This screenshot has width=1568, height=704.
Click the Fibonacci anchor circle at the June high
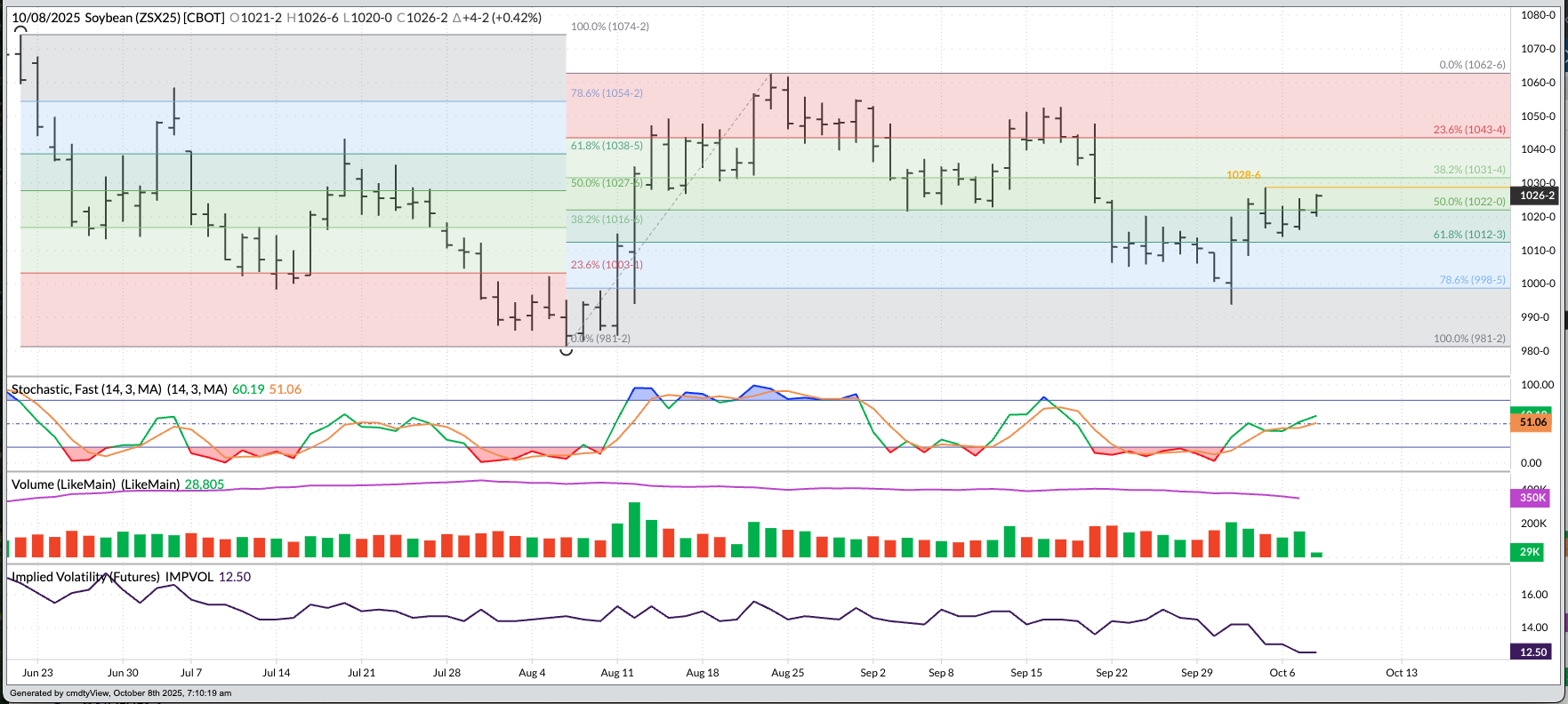coord(21,29)
